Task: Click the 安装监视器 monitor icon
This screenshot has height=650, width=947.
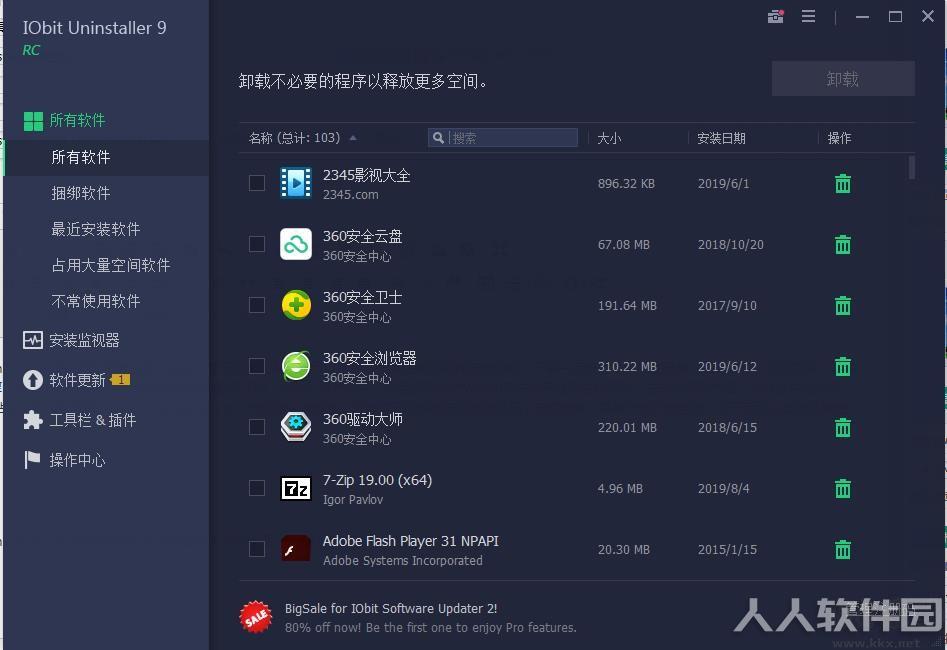Action: pyautogui.click(x=33, y=340)
